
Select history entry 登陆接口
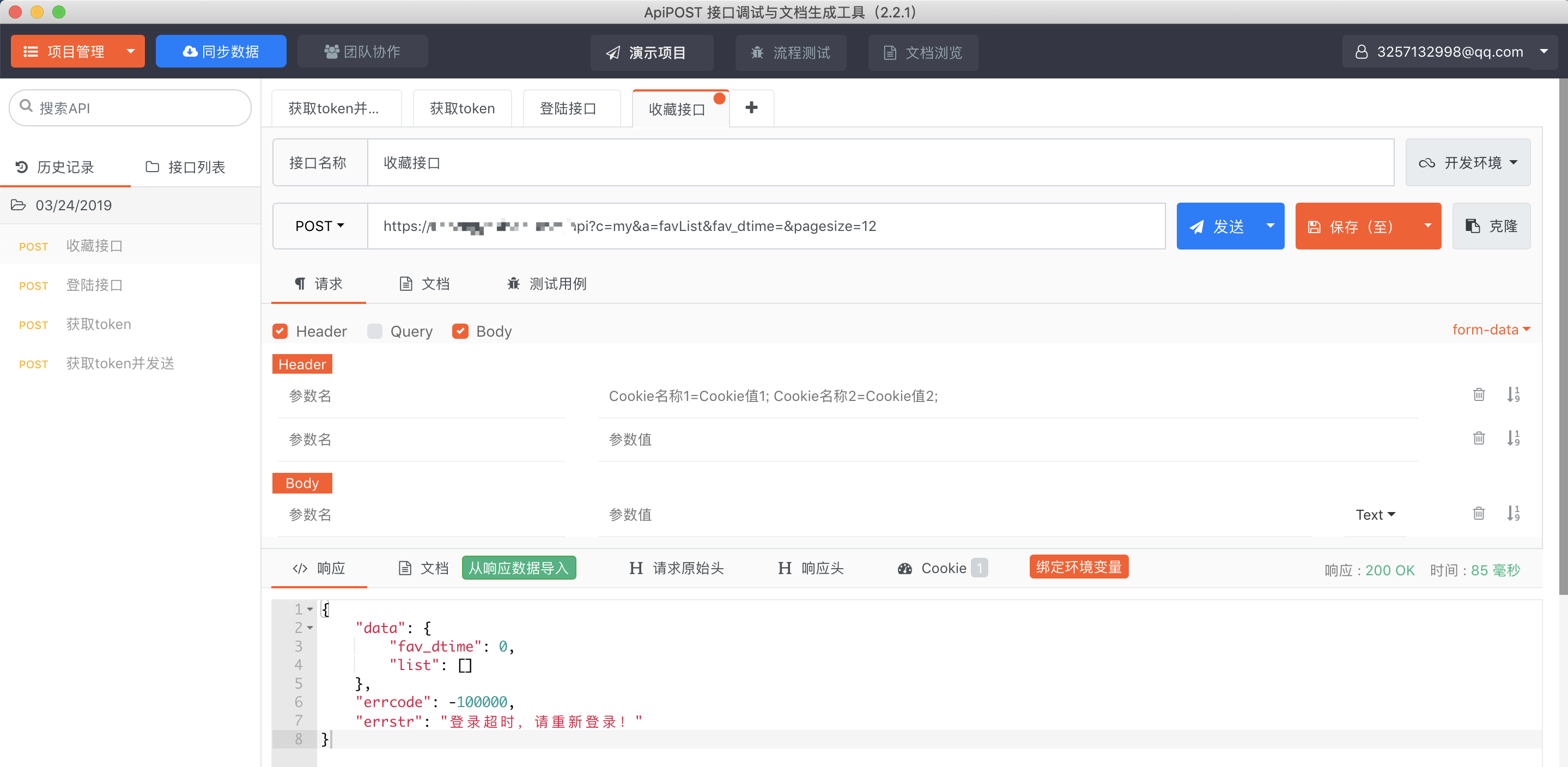pos(130,285)
